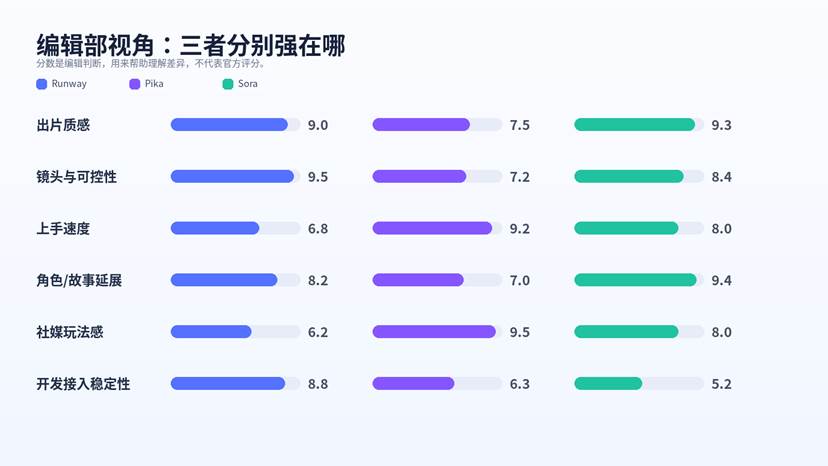Select the Runway 镜头与可控性 bar
The width and height of the screenshot is (828, 466).
(232, 177)
